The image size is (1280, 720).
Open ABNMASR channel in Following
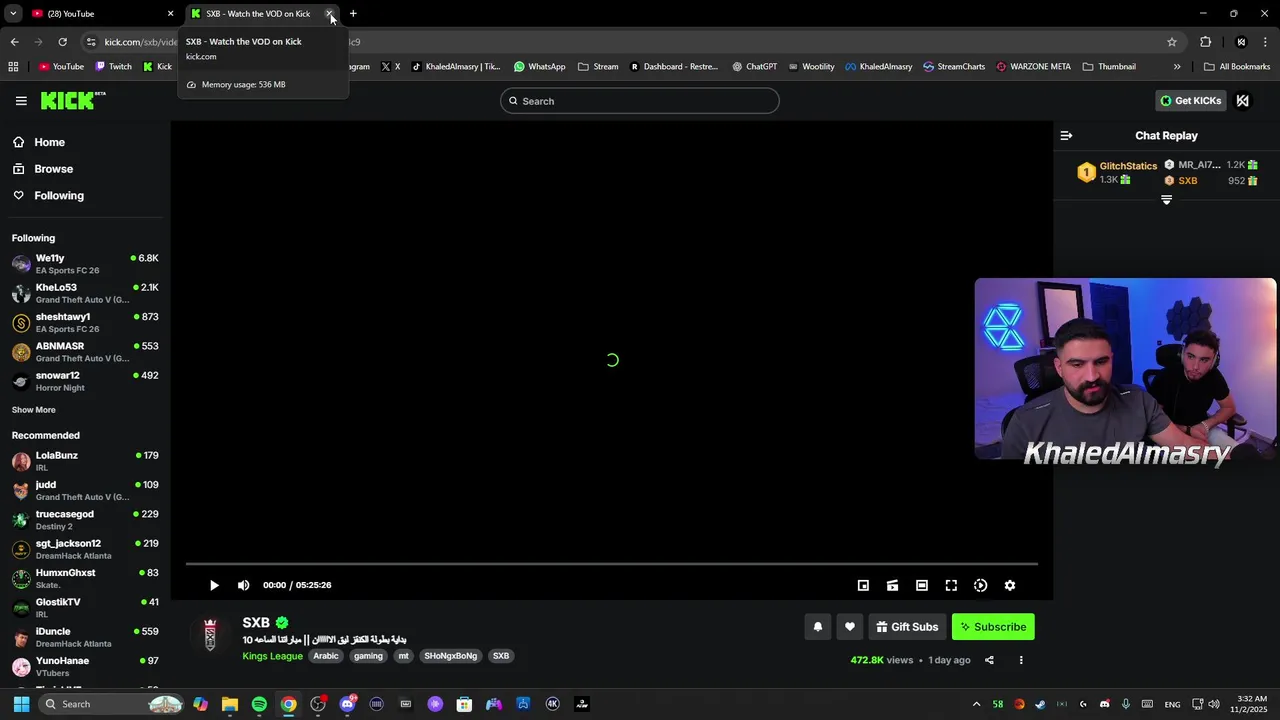(85, 352)
